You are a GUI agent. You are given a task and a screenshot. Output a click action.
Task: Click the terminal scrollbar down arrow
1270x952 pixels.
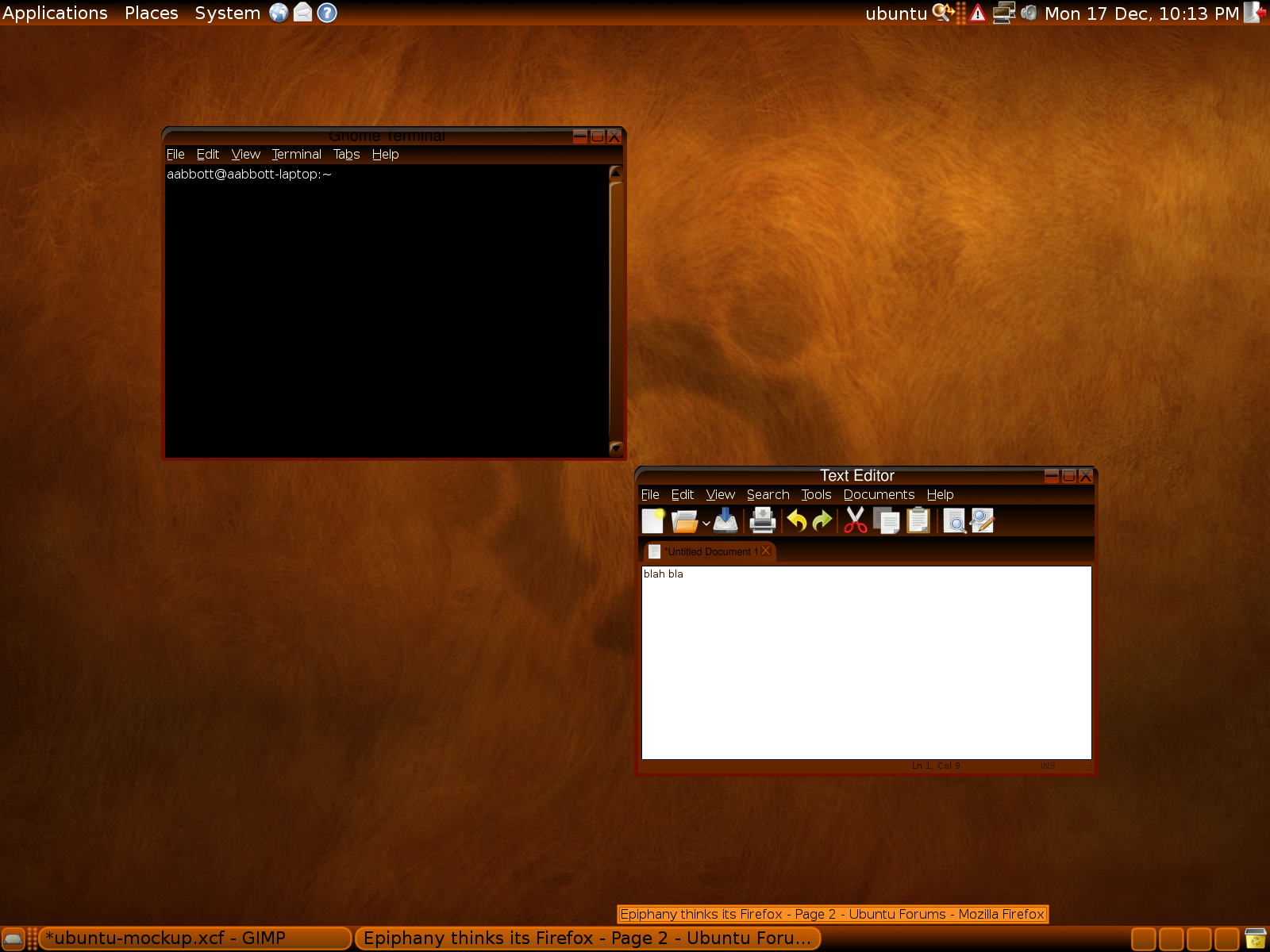[615, 448]
